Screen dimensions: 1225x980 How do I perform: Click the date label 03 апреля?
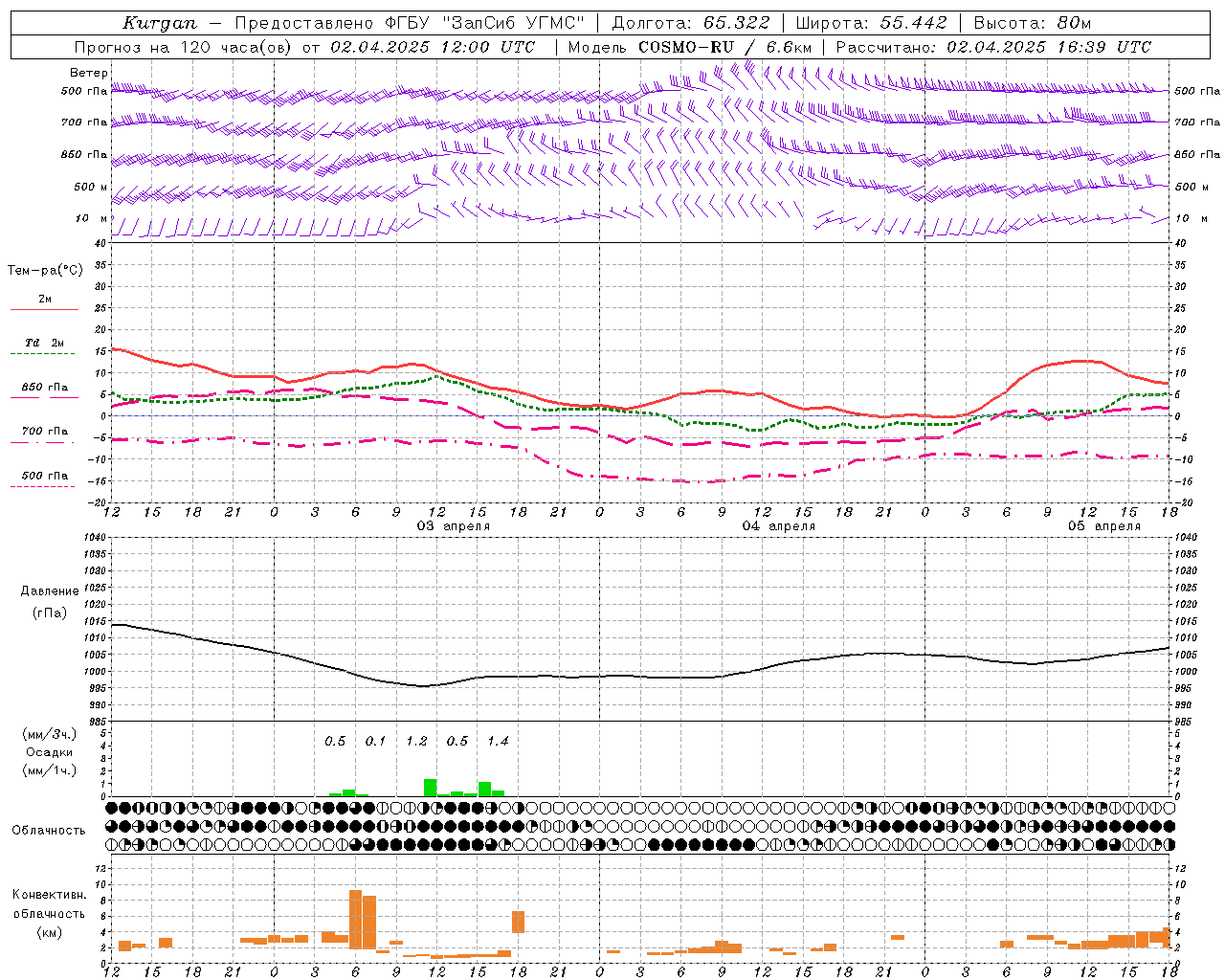click(454, 526)
